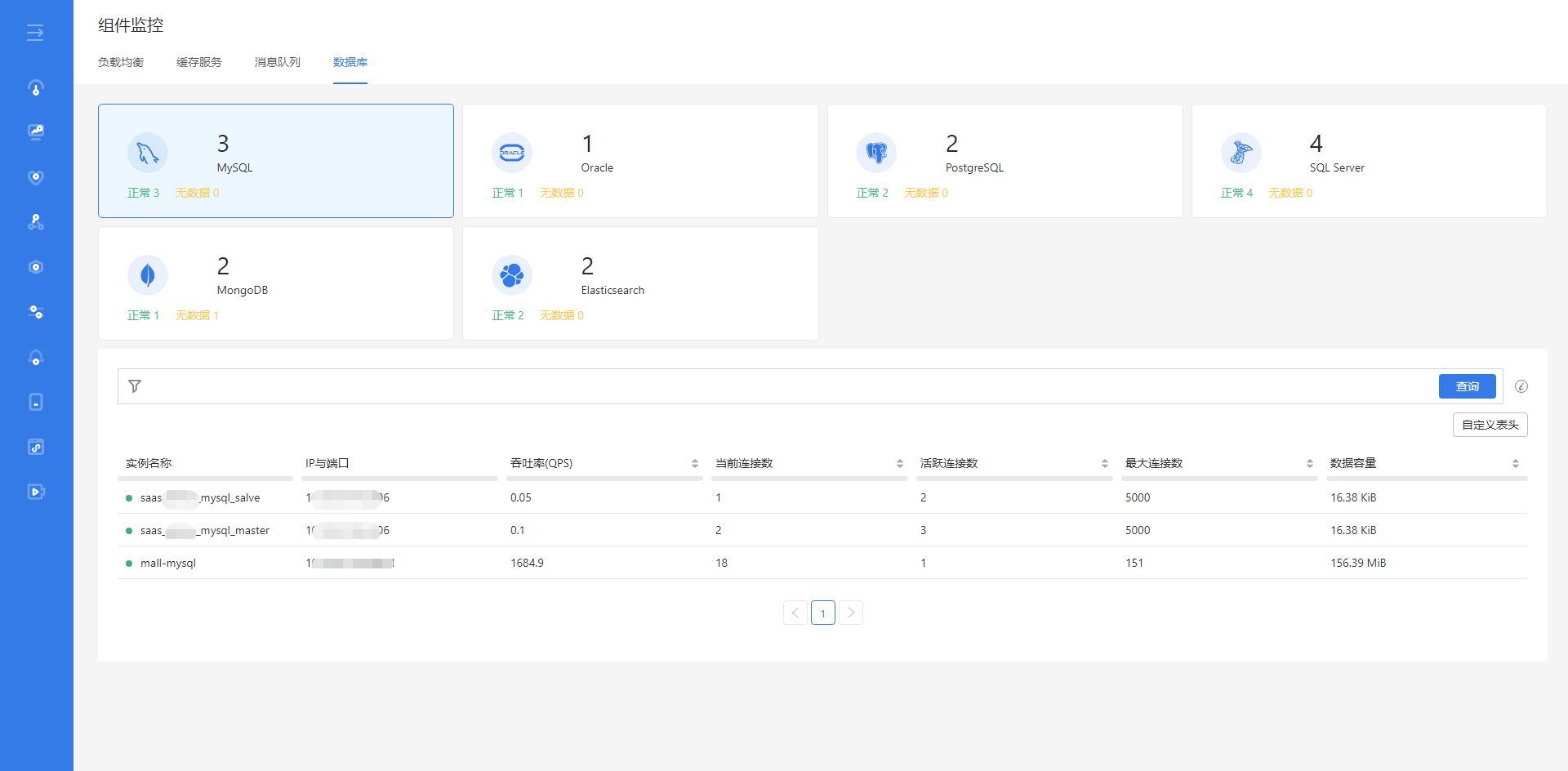Open the hexagon component icon in the sidebar
This screenshot has height=771, width=1568.
(x=36, y=267)
